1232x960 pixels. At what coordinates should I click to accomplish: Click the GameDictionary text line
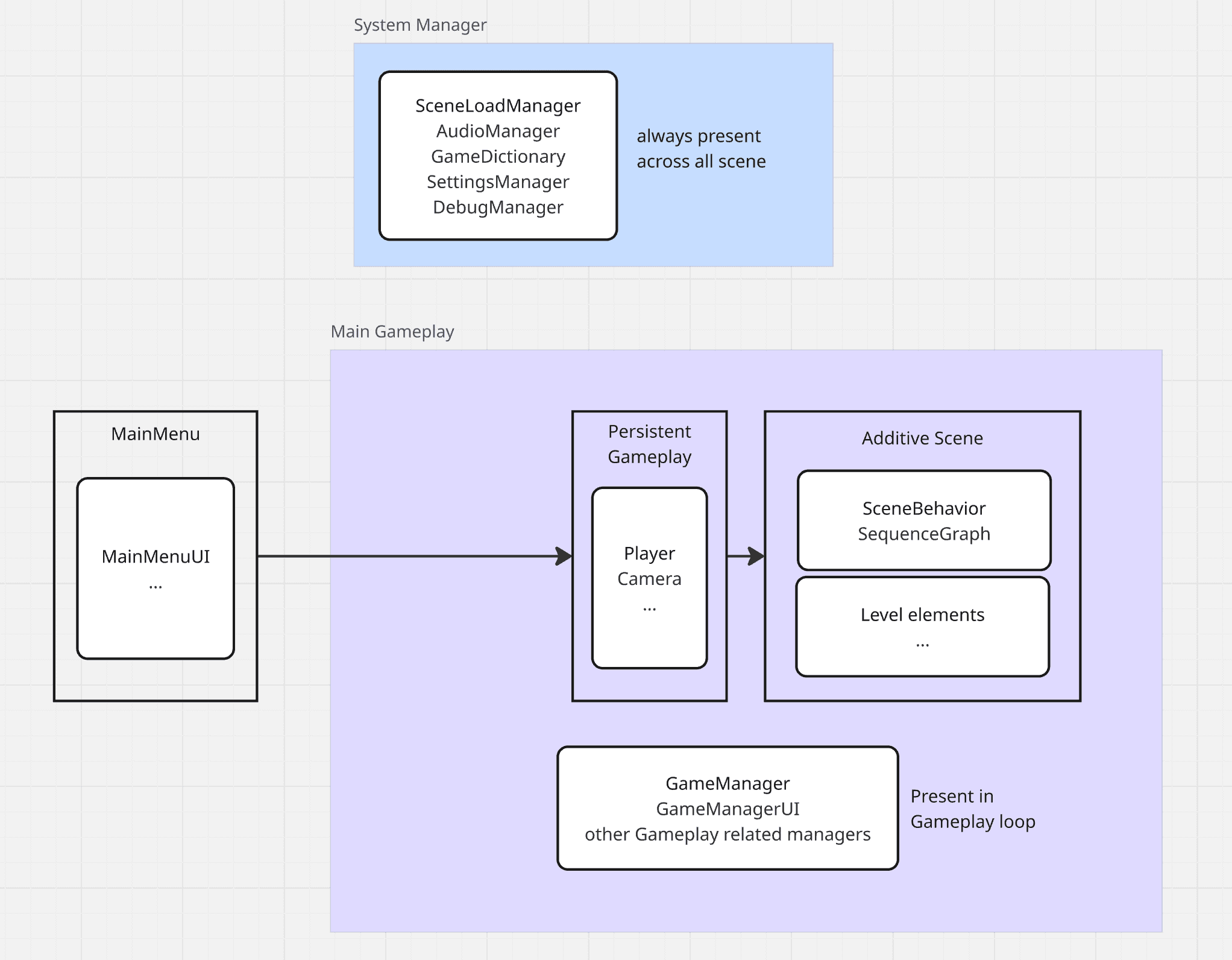498,156
